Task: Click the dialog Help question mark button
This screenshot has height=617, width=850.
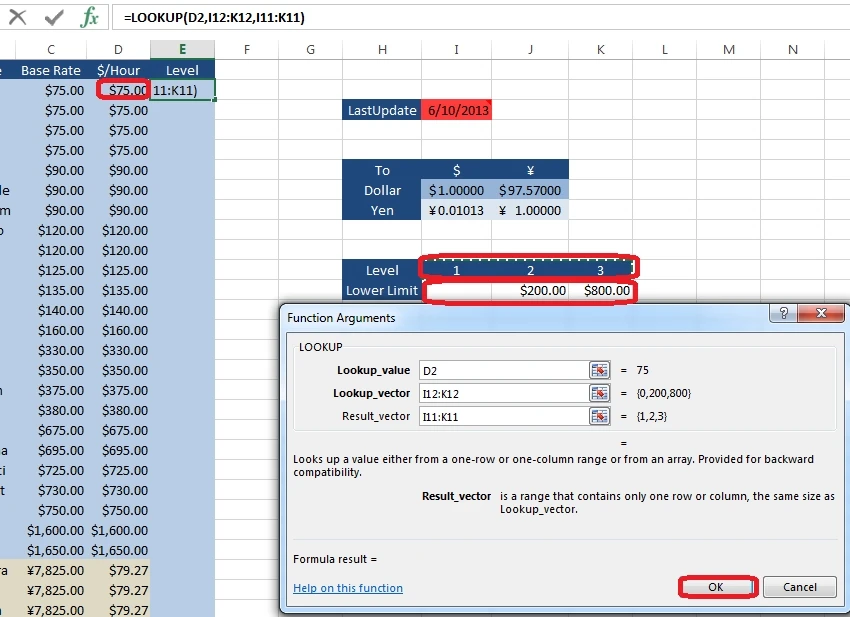Action: [784, 316]
